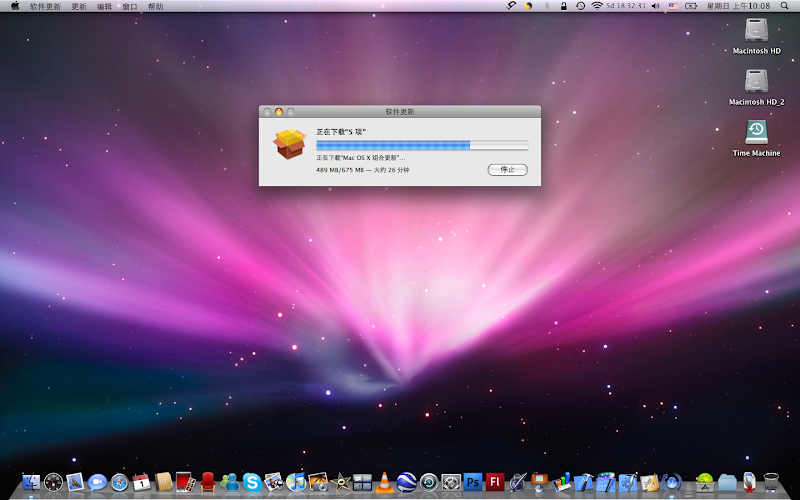
Task: Click the Time Machine menu bar icon
Action: 581,6
